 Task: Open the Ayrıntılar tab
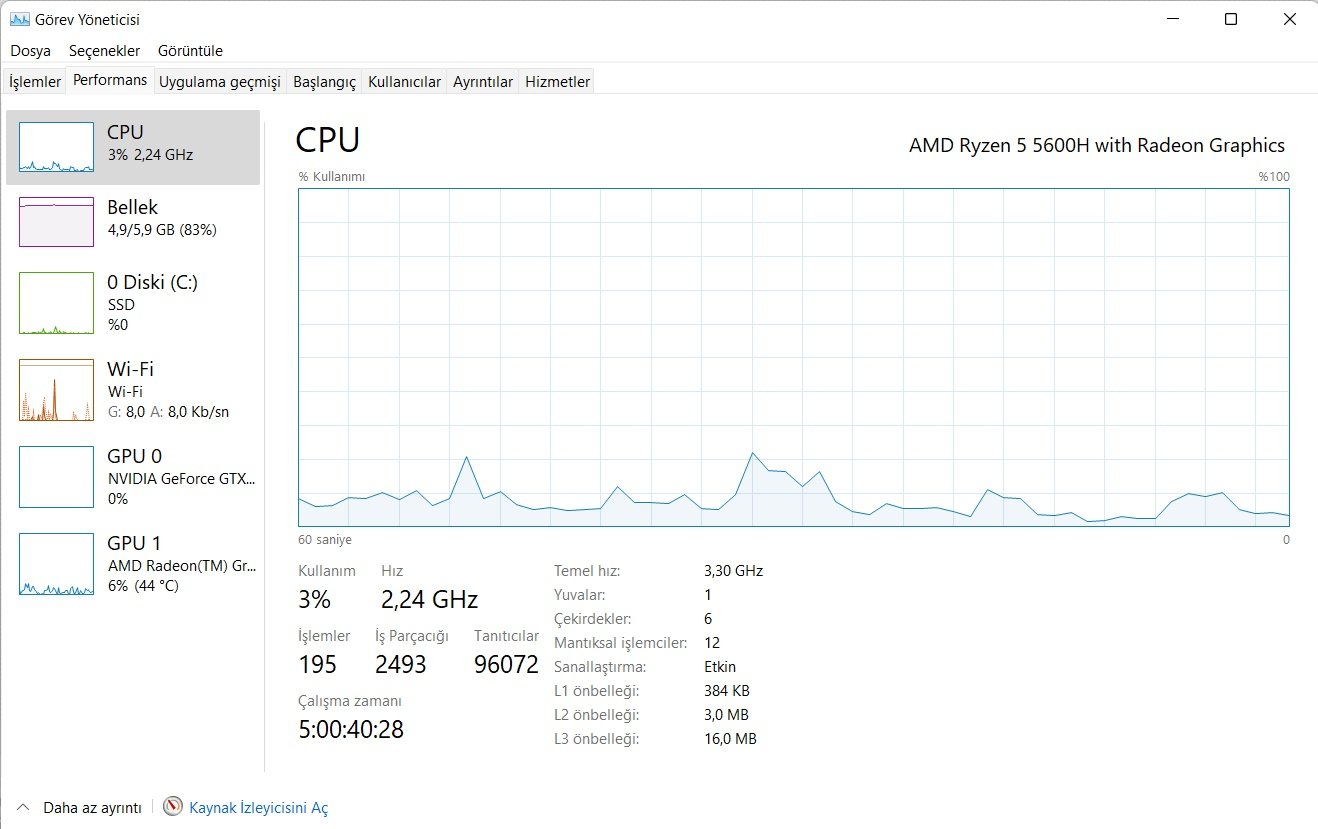pyautogui.click(x=483, y=82)
